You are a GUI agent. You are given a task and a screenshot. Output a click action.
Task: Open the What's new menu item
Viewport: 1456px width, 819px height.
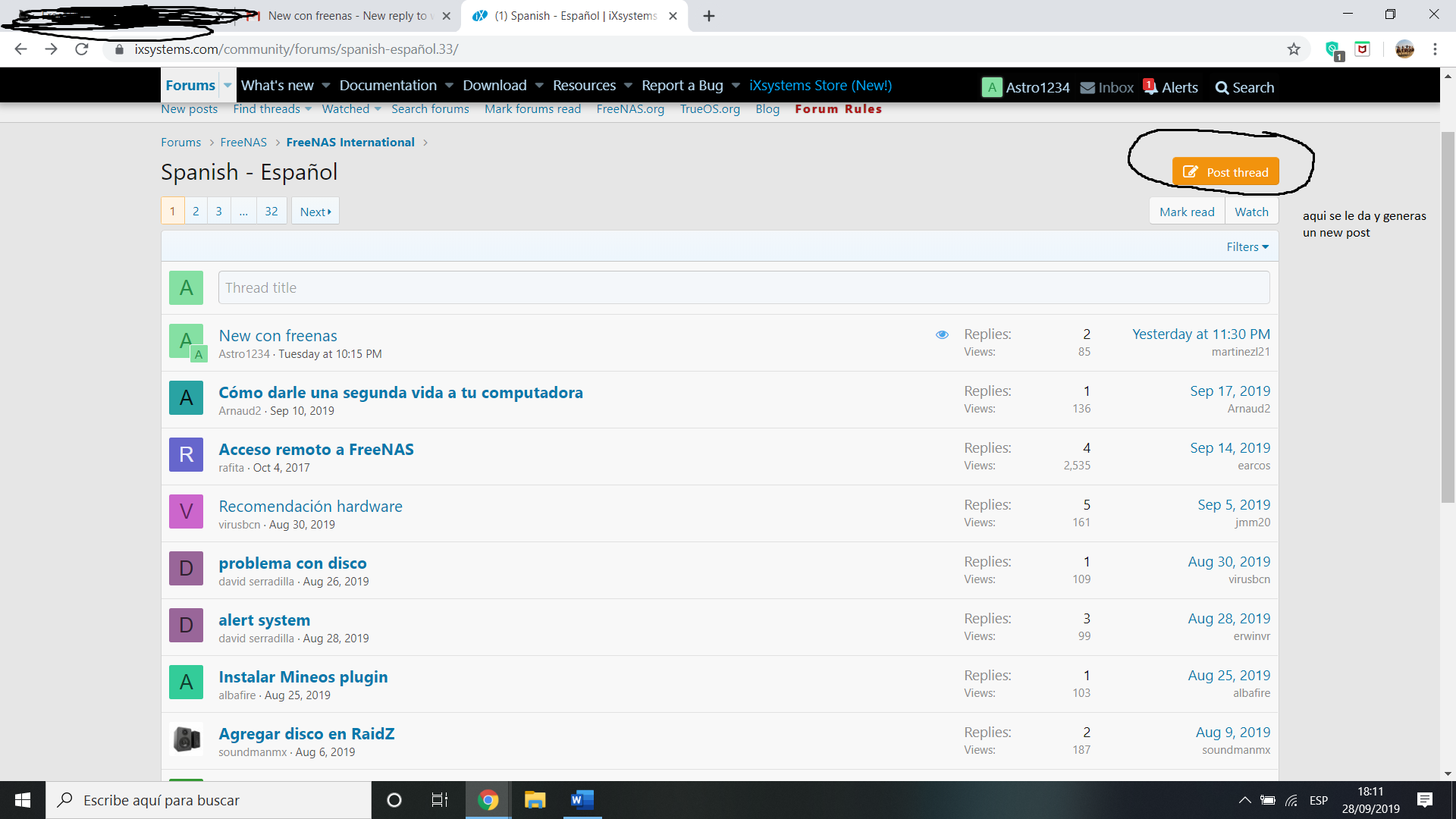pos(278,86)
